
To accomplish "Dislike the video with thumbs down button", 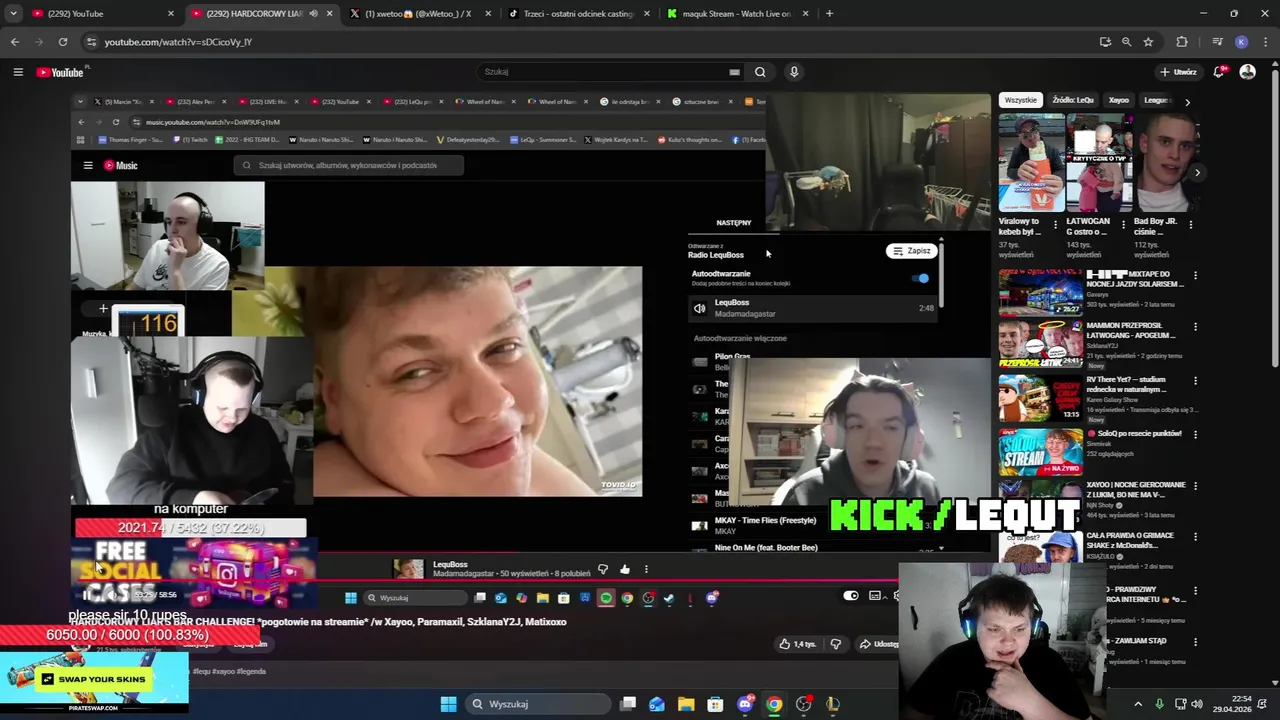I will (x=836, y=644).
